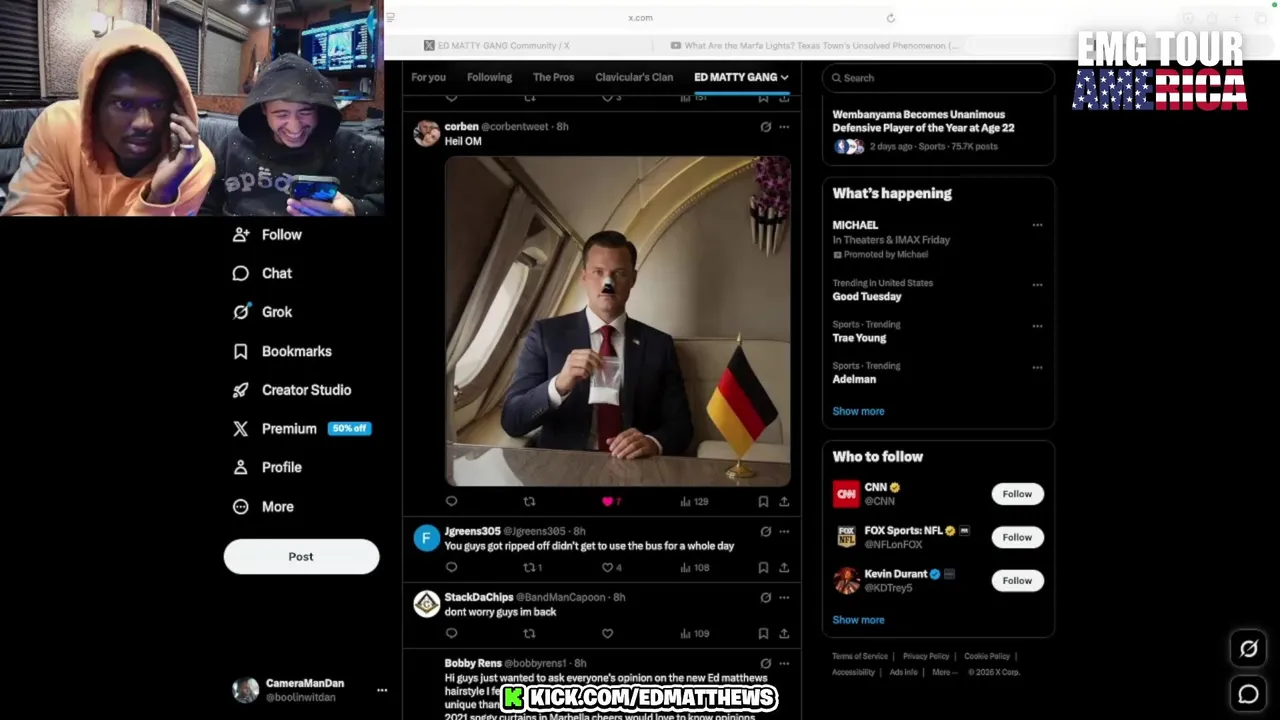1280x720 pixels.
Task: Click the white Post button
Action: pos(301,557)
